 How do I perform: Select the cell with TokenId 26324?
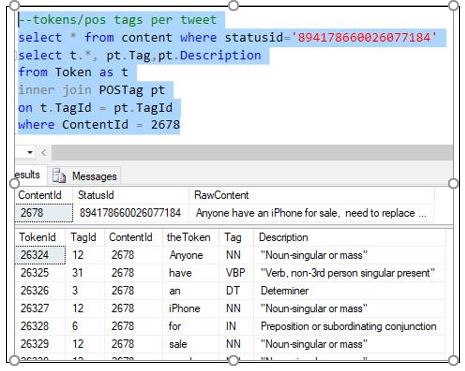(40, 255)
